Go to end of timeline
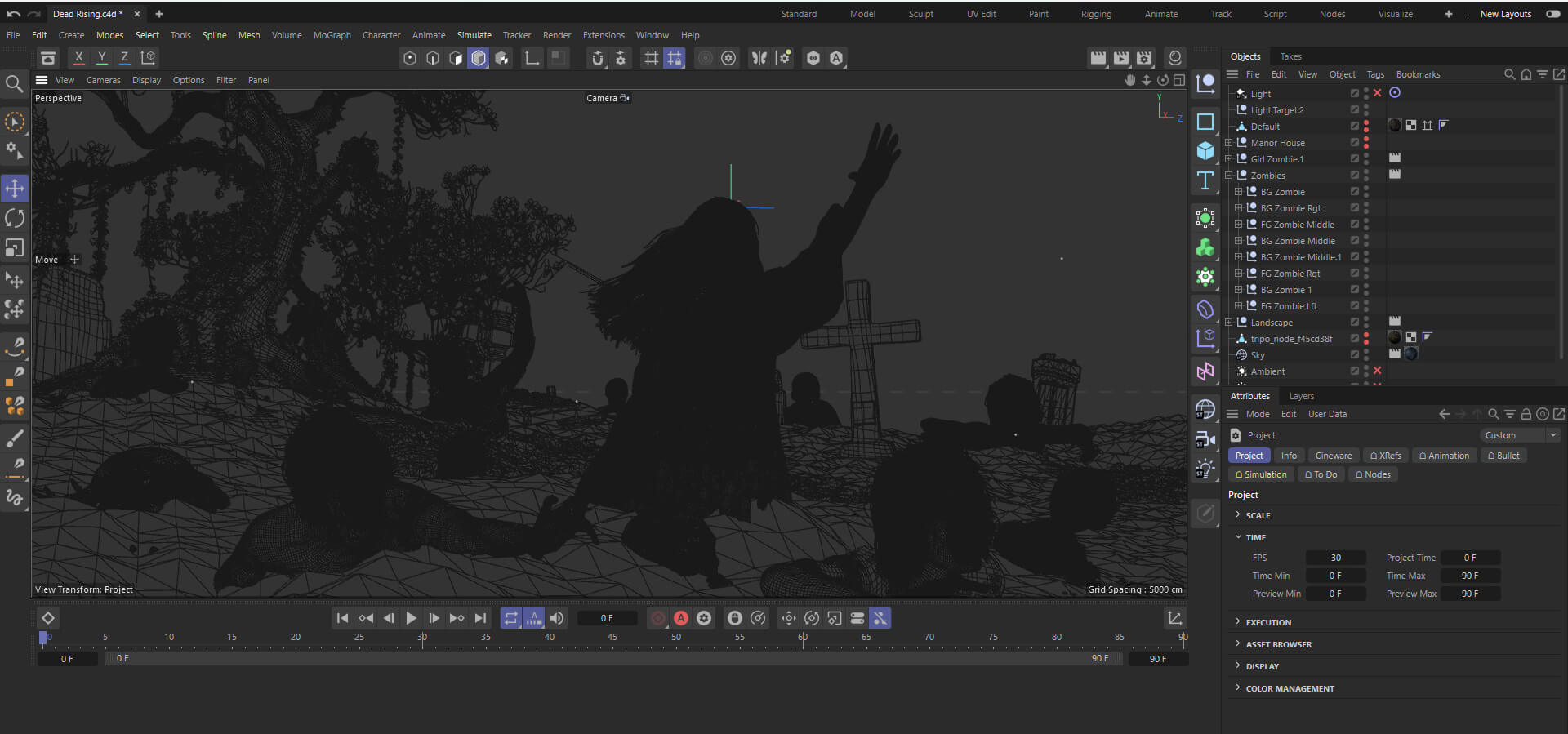Image resolution: width=1568 pixels, height=734 pixels. 480,618
